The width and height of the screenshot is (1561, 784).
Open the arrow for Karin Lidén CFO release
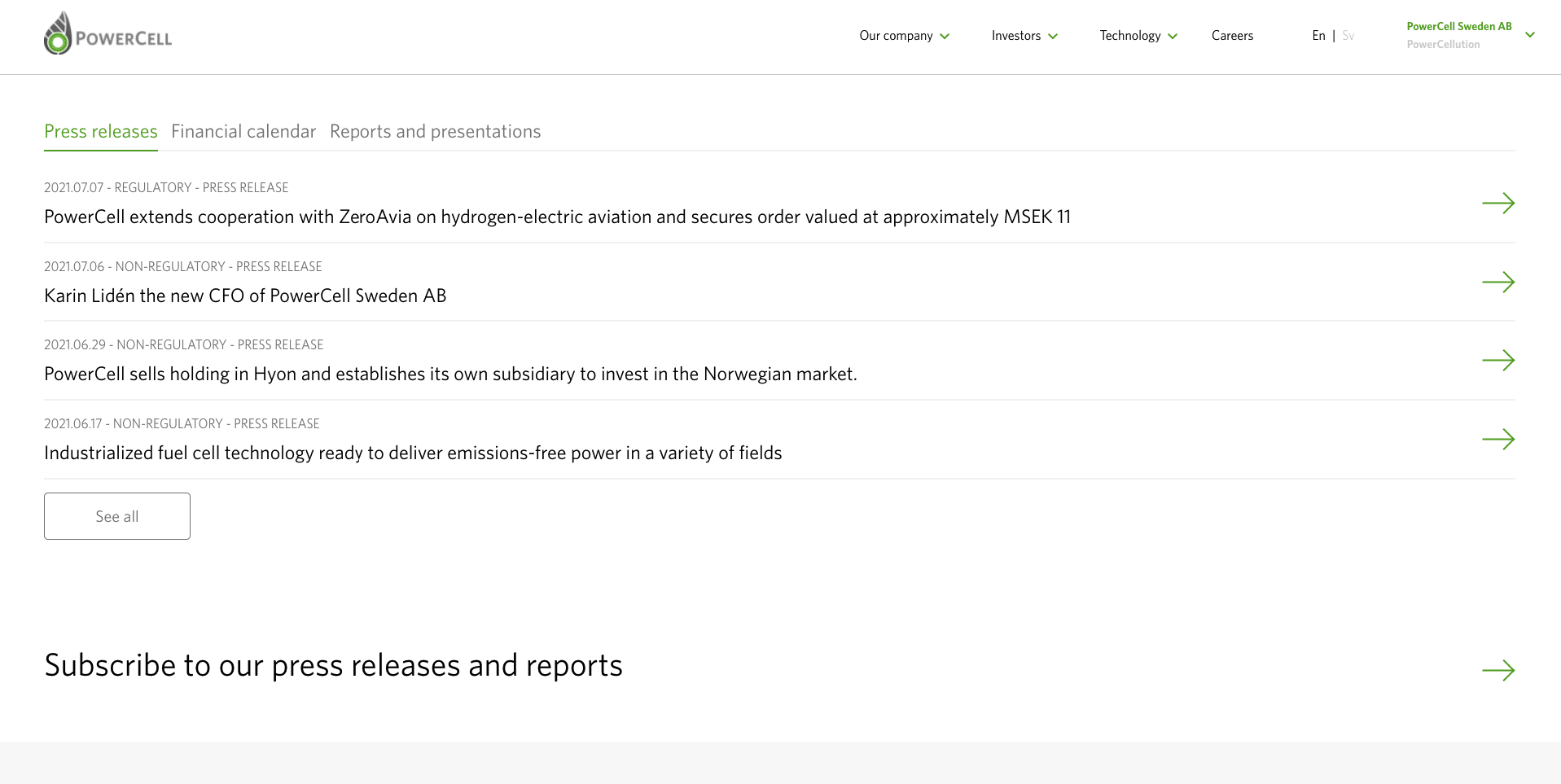(x=1498, y=283)
